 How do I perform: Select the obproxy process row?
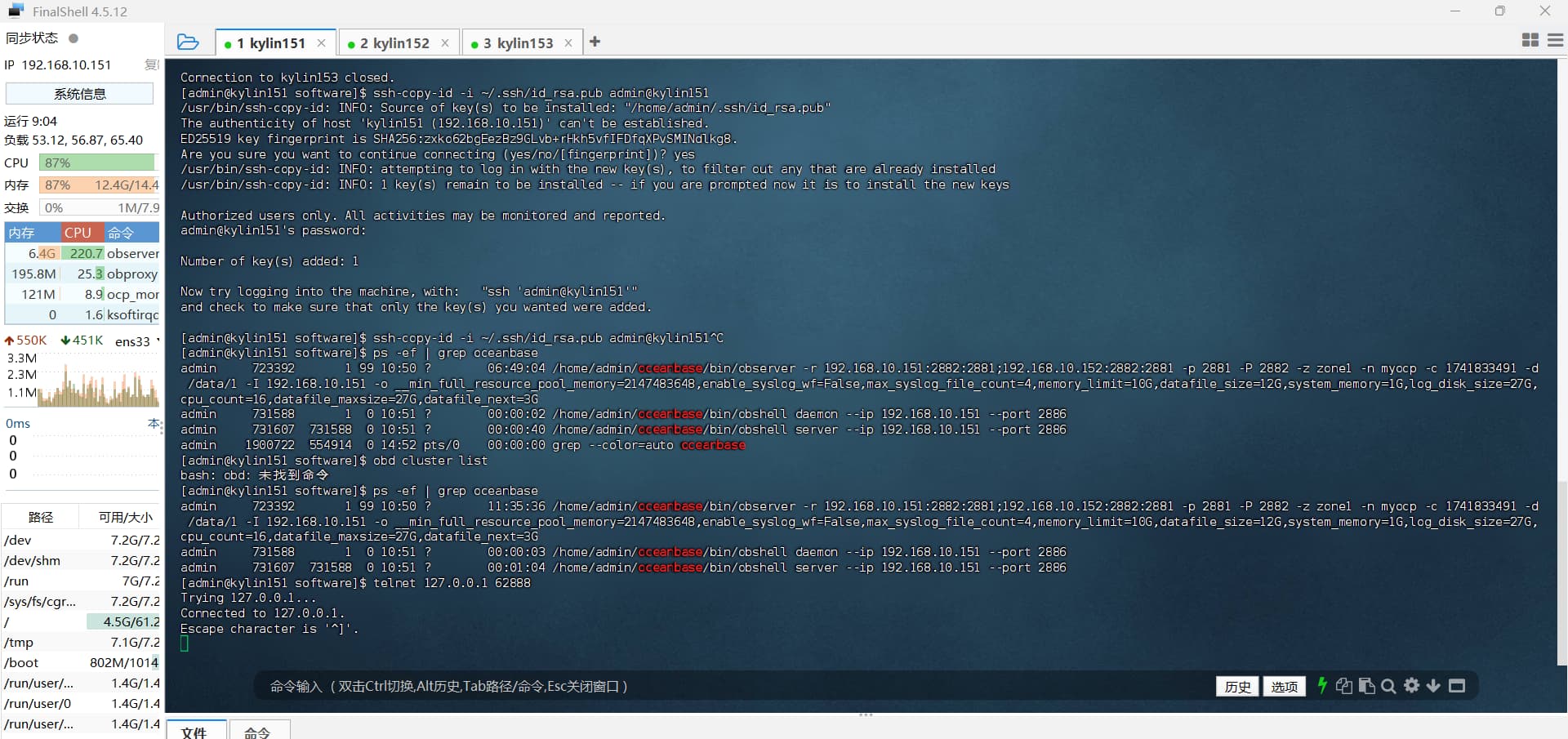pyautogui.click(x=82, y=274)
